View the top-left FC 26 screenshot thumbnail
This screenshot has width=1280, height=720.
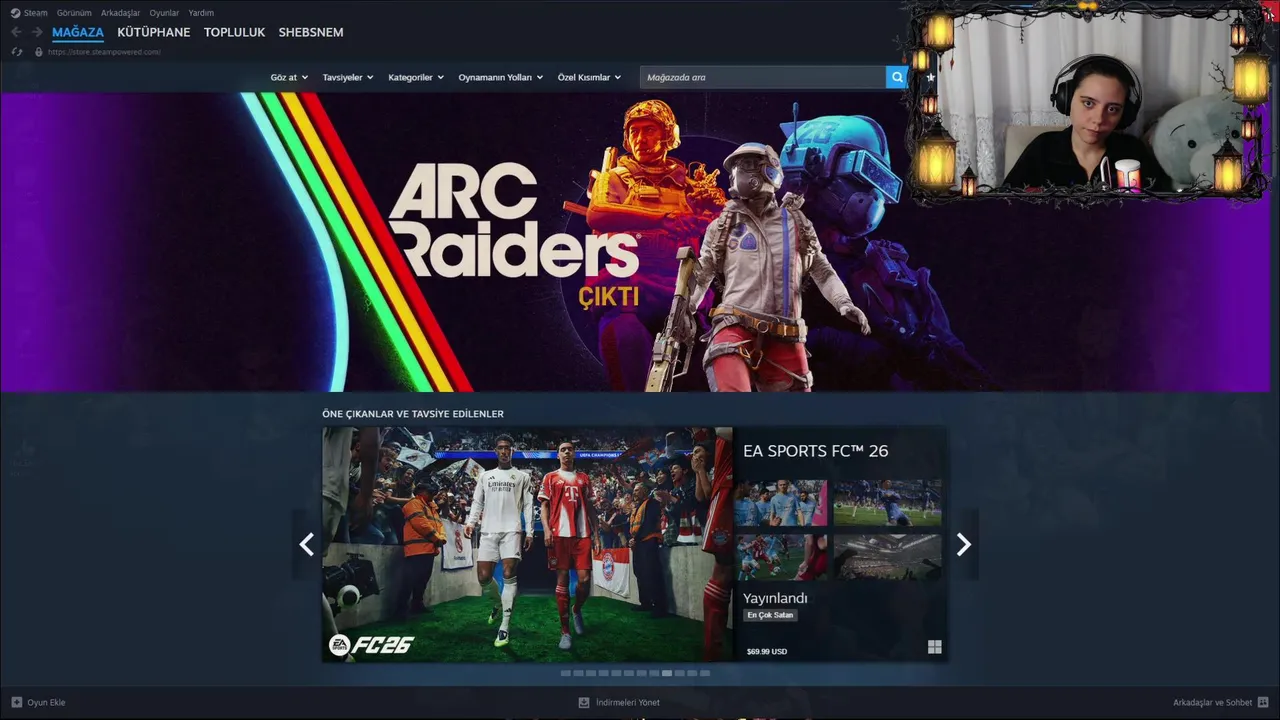[781, 503]
